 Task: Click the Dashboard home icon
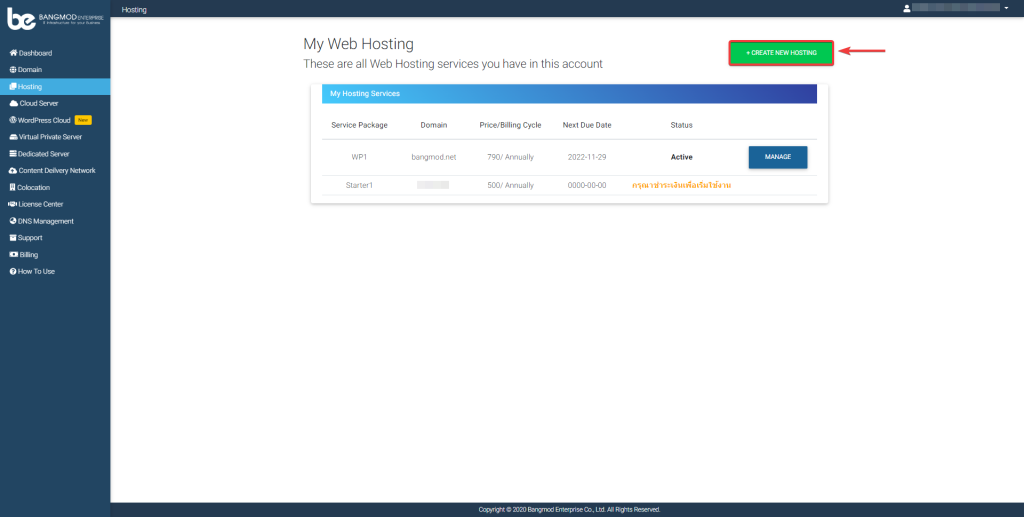coord(13,53)
